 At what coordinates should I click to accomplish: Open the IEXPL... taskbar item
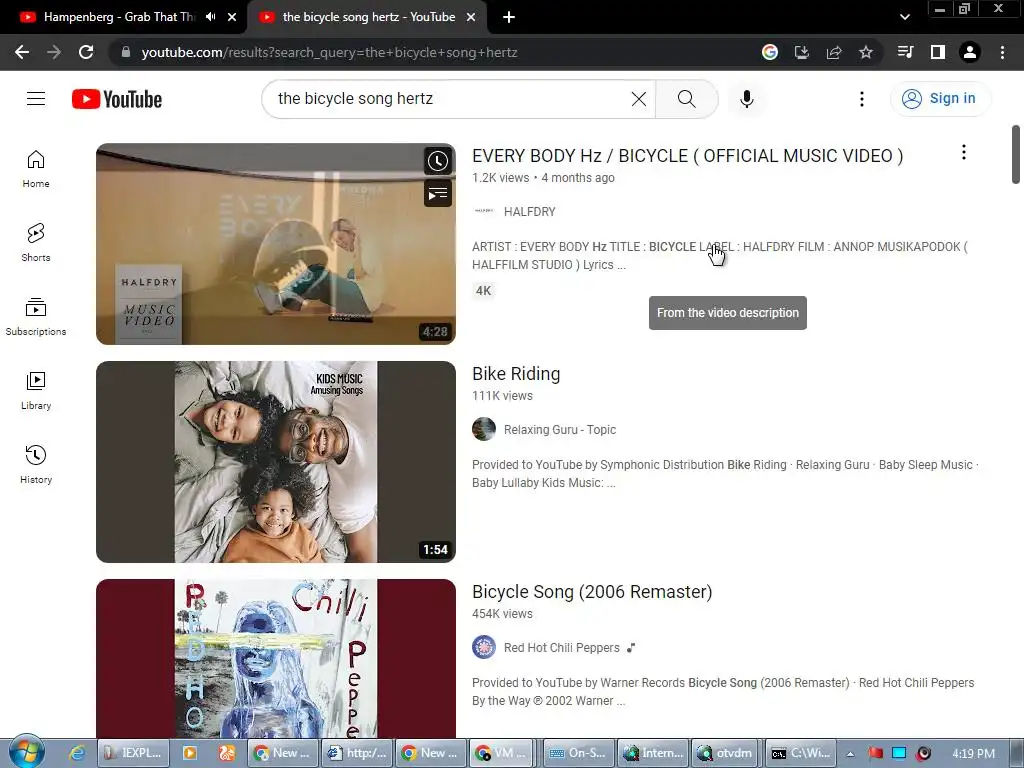point(134,753)
